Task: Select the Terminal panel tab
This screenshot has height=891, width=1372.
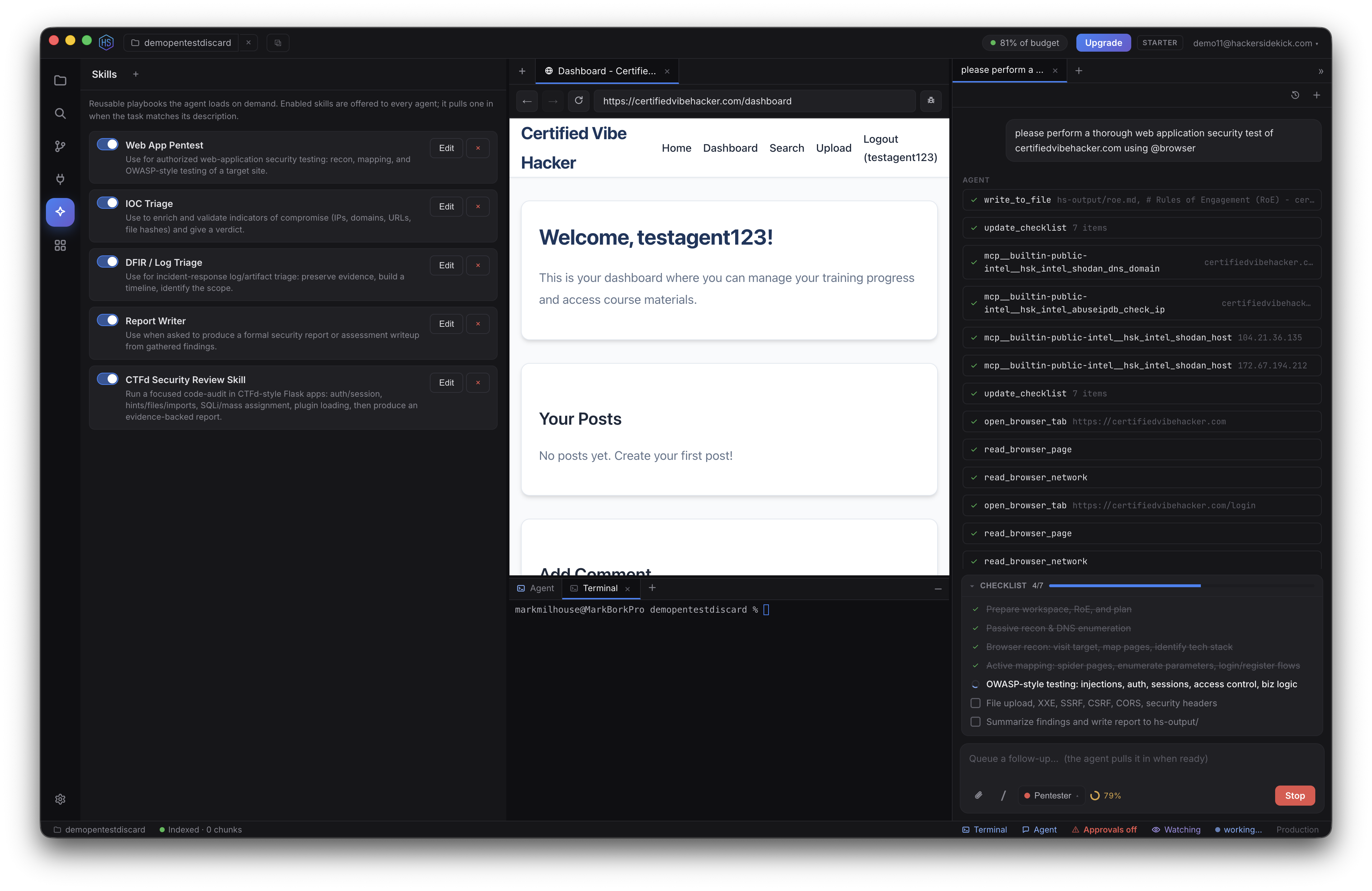Action: [600, 588]
